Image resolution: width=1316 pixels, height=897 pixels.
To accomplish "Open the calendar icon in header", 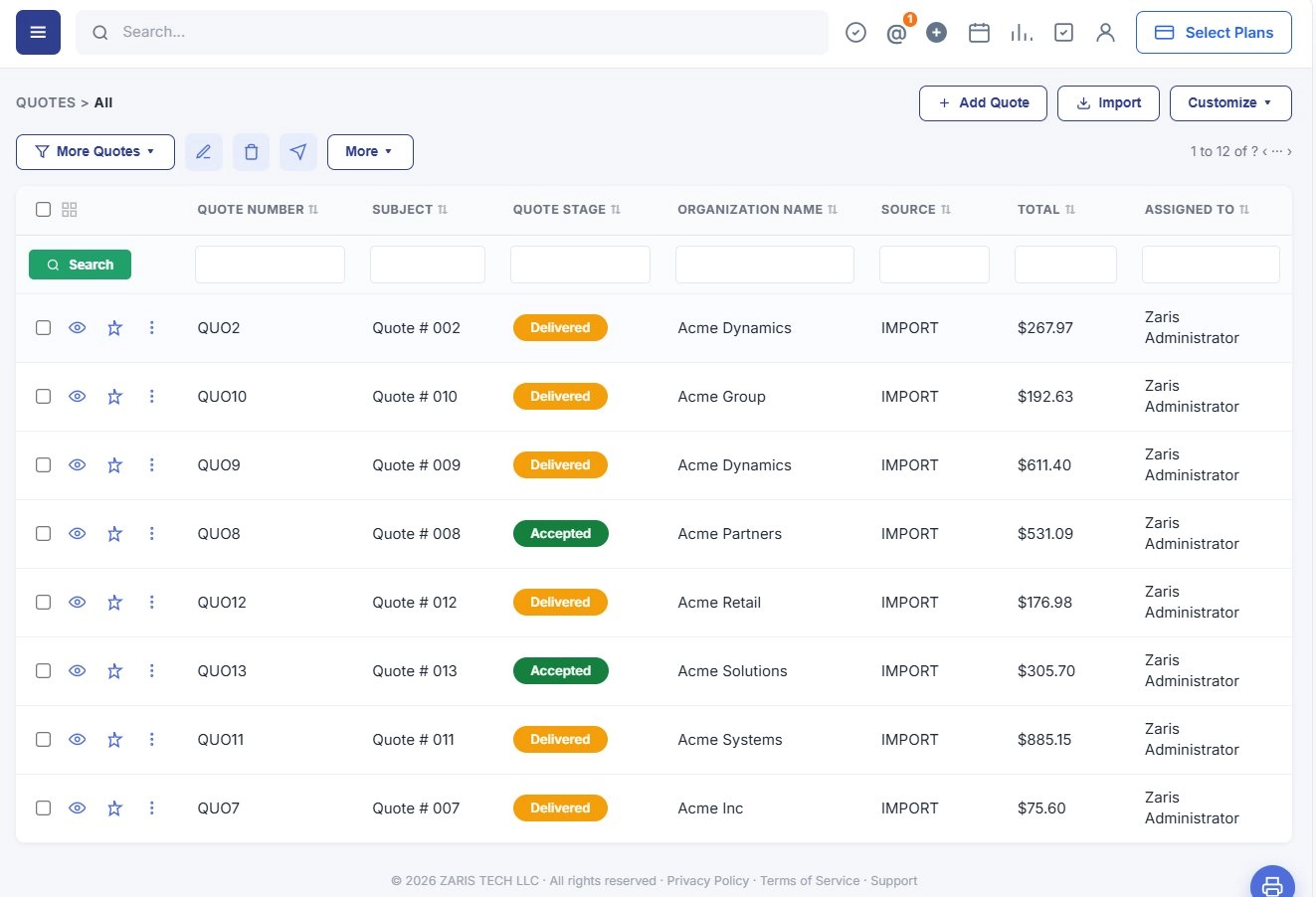I will 979,33.
